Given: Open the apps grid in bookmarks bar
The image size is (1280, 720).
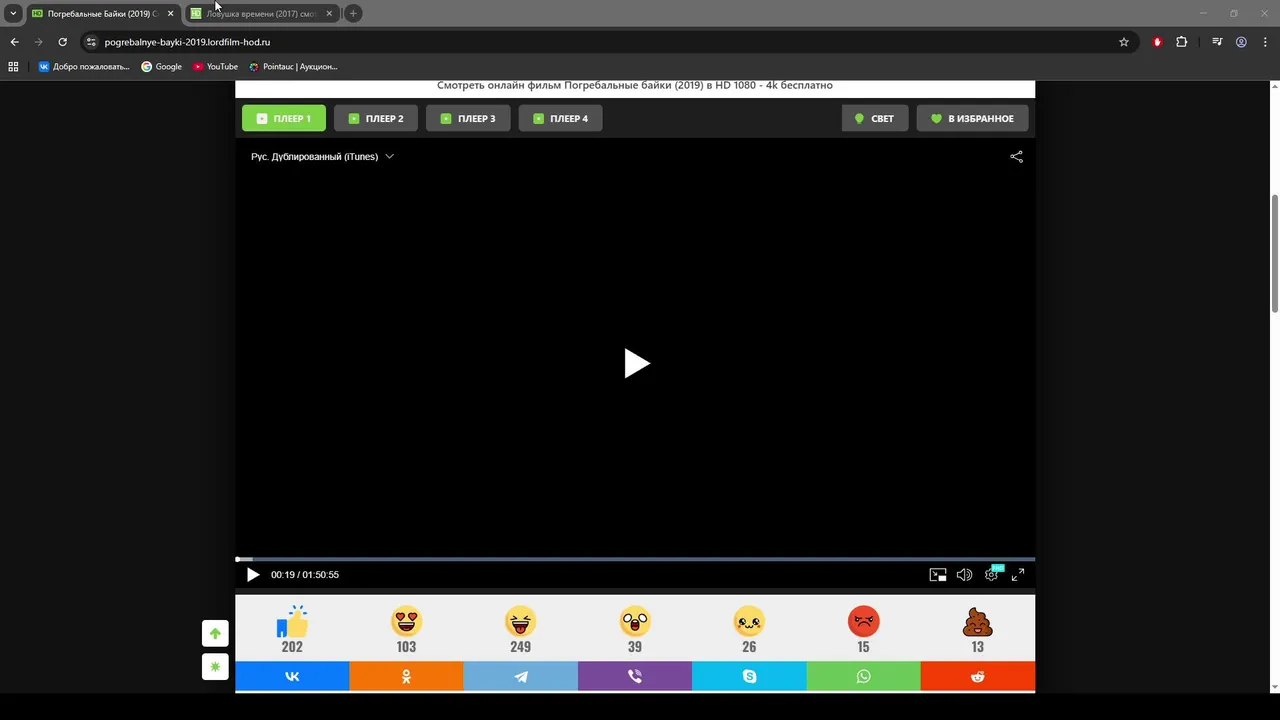Looking at the screenshot, I should (x=13, y=67).
